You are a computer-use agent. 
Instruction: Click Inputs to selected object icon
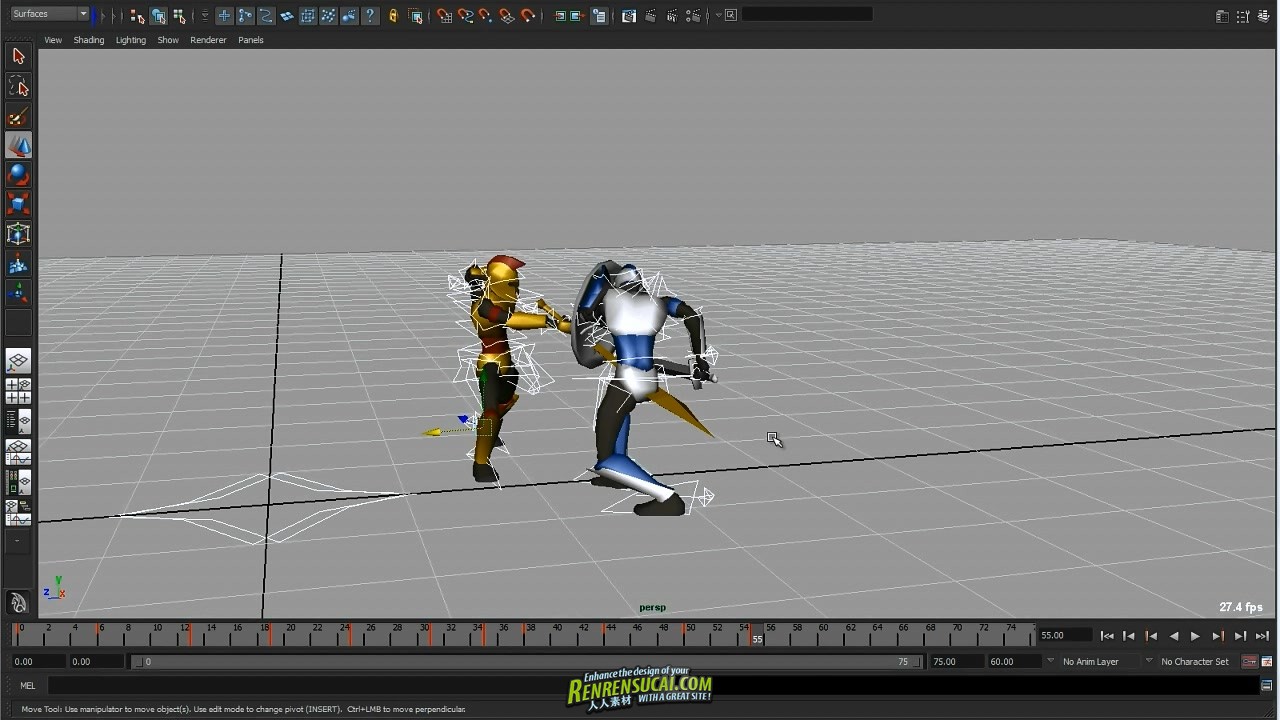click(x=560, y=16)
